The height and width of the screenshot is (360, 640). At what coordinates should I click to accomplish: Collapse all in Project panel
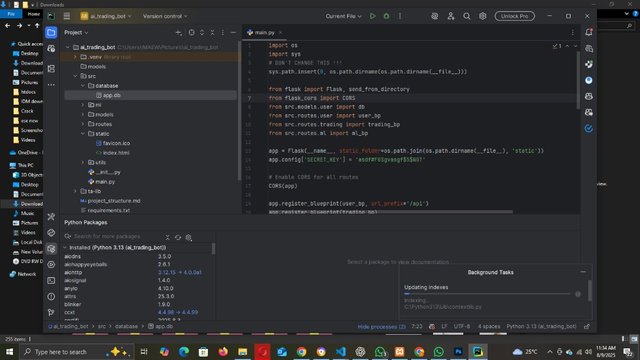point(212,33)
